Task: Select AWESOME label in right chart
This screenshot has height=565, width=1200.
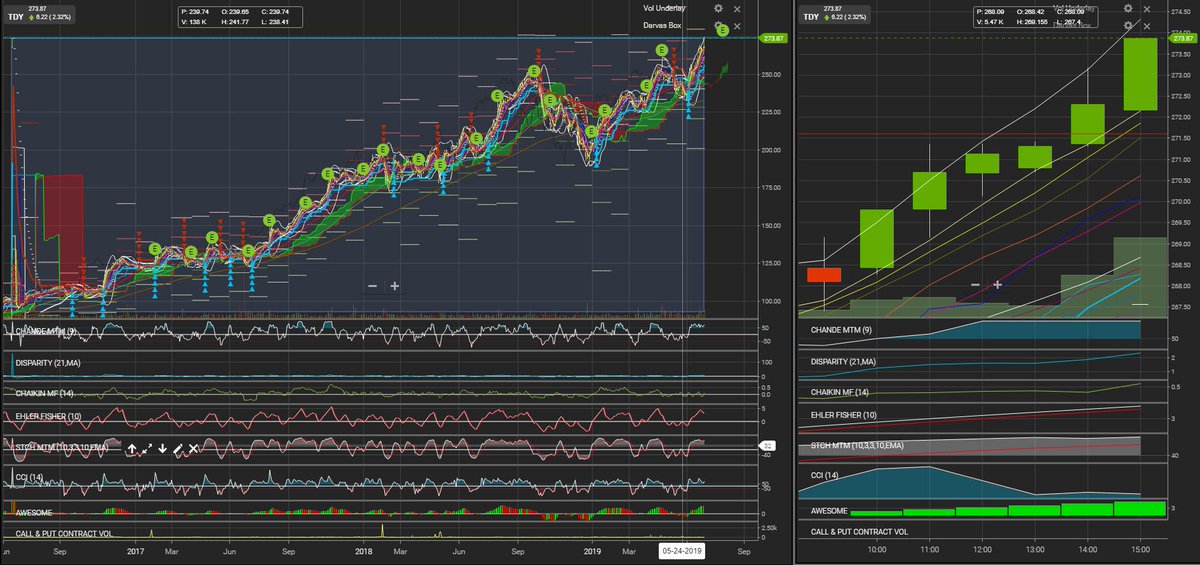Action: pos(831,511)
